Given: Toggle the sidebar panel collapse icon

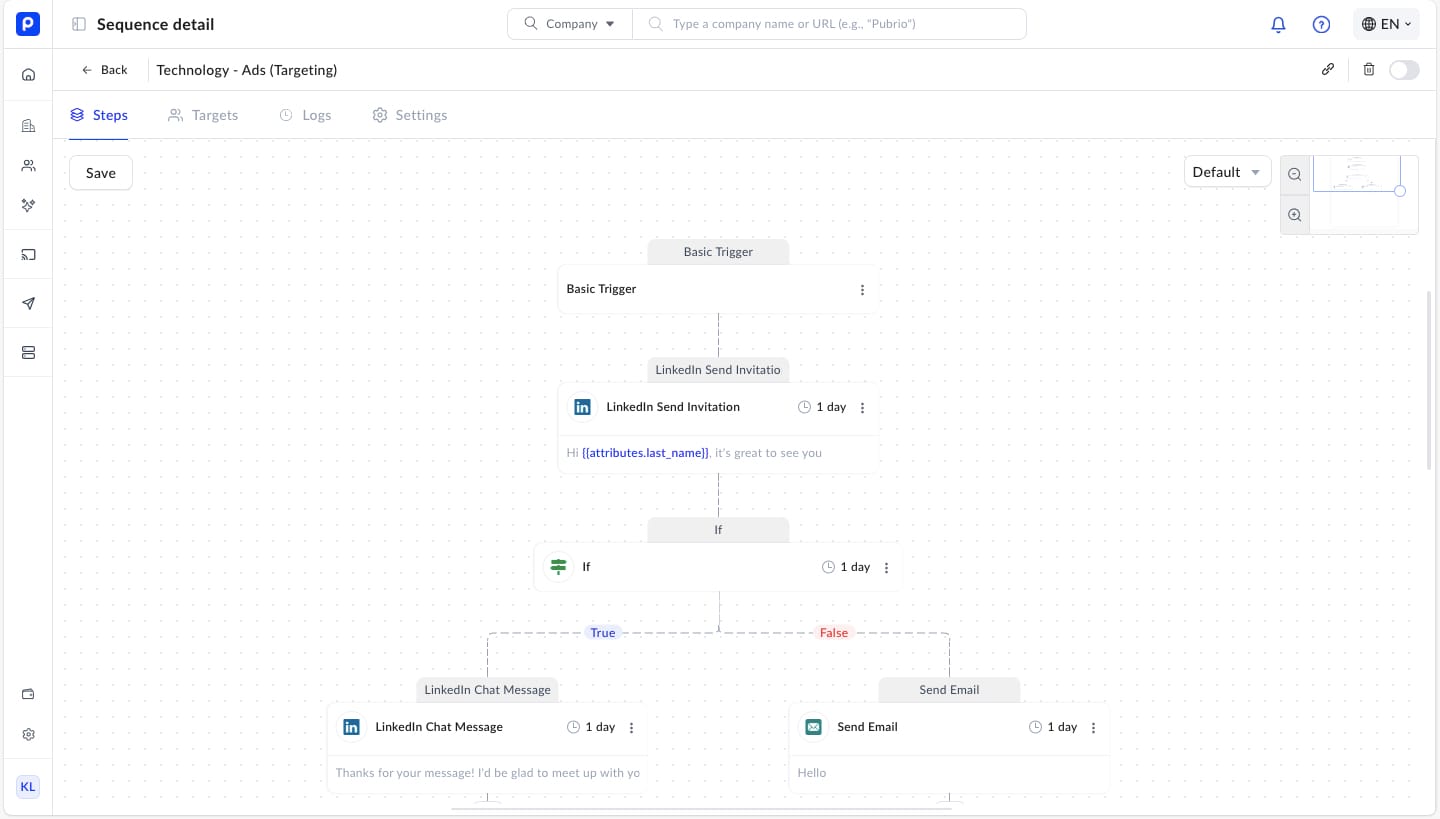Looking at the screenshot, I should tap(79, 25).
